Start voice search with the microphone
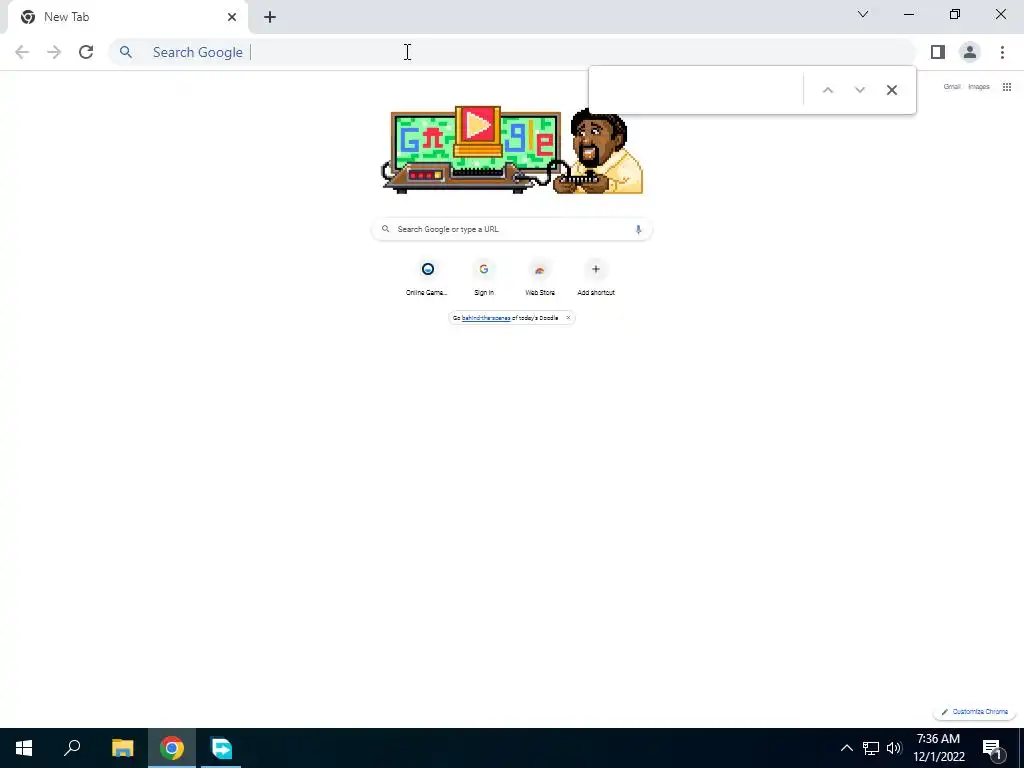Screen dimensions: 1024x768 point(638,229)
